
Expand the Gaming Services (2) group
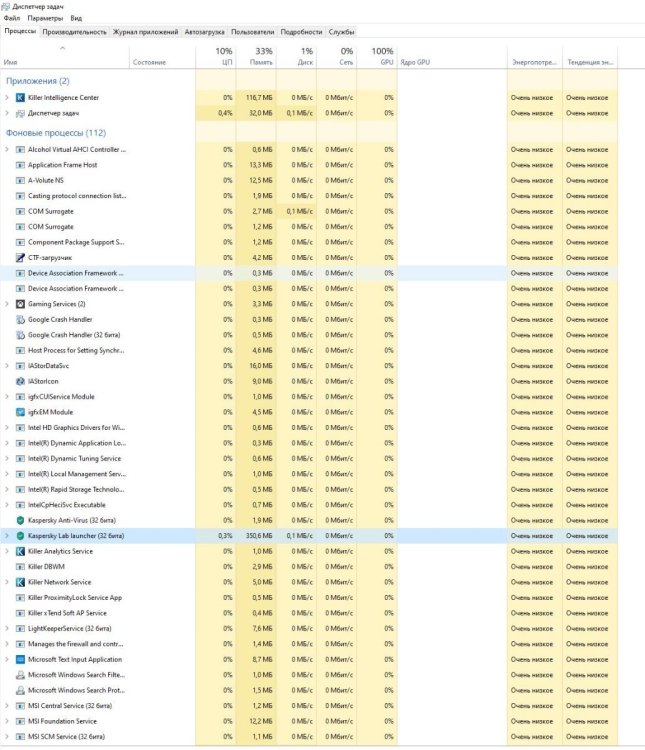[7, 304]
